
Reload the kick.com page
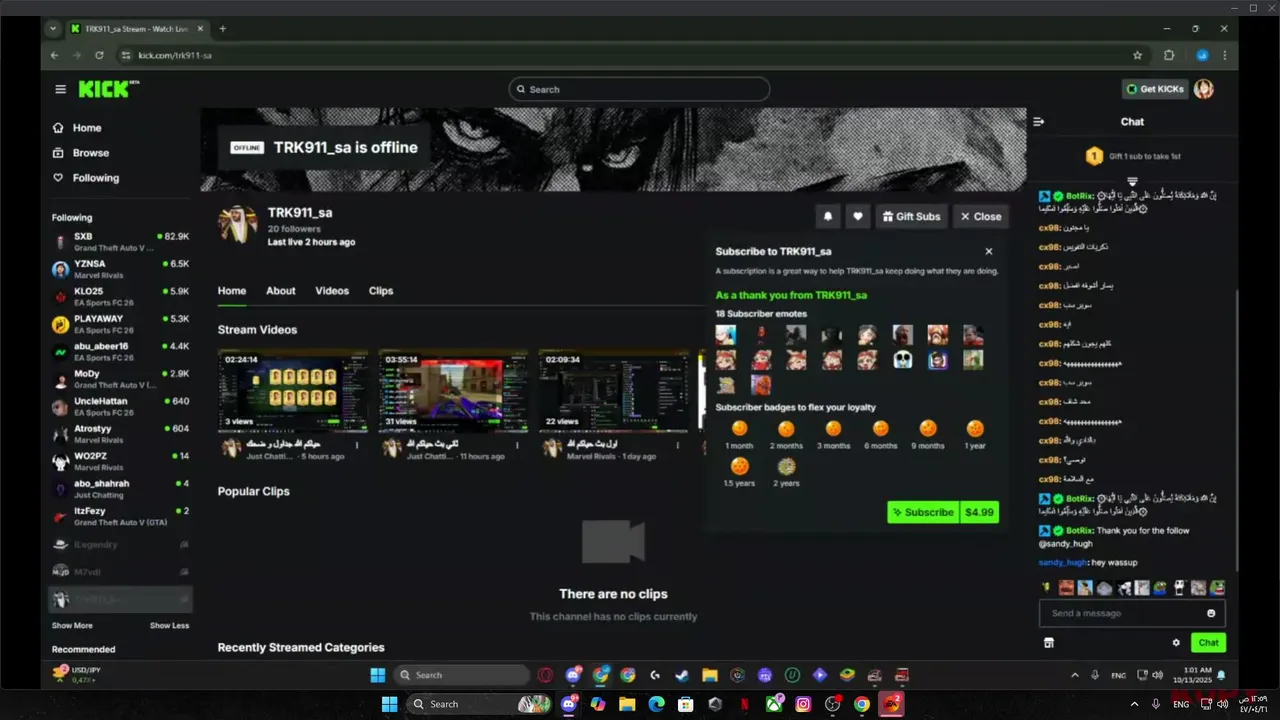[99, 55]
